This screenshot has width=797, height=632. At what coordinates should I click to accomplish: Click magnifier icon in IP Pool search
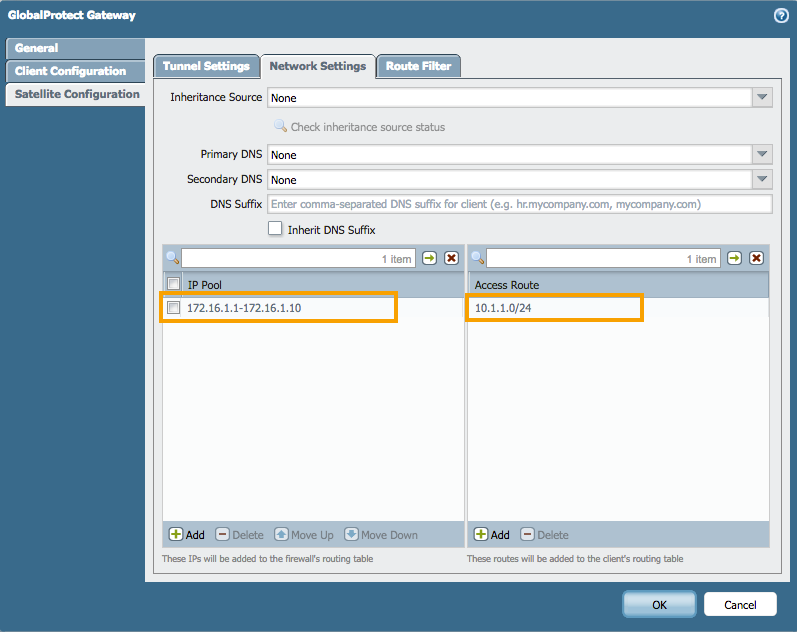[172, 258]
